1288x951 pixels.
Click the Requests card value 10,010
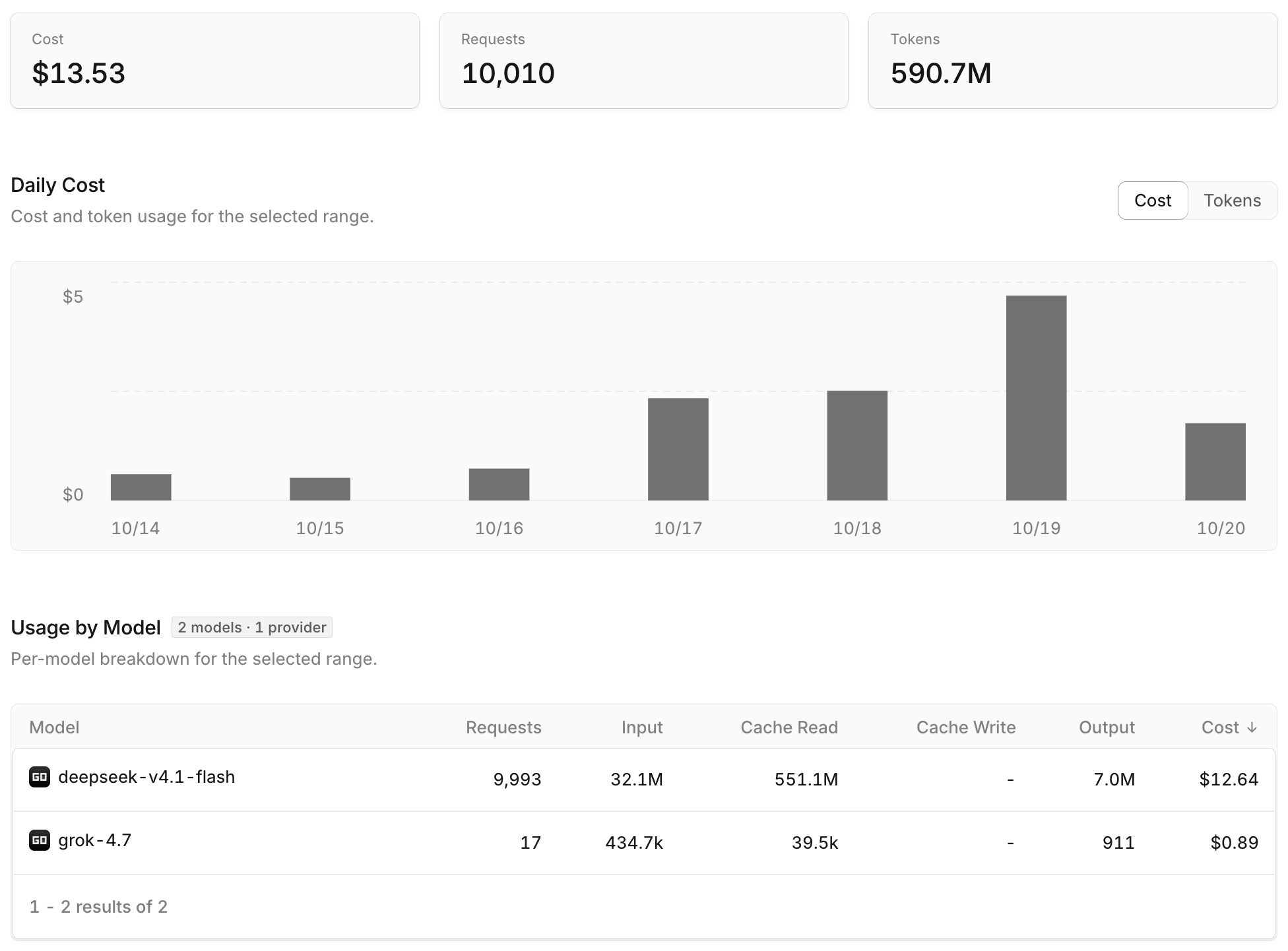tap(508, 73)
